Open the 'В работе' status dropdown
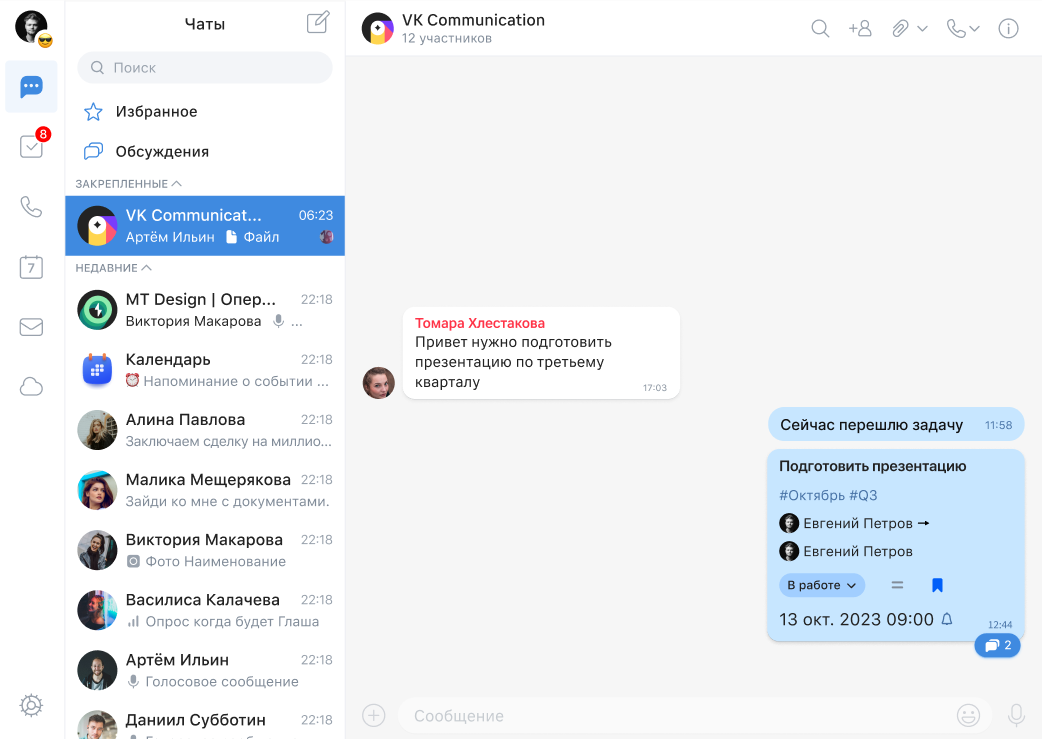Image resolution: width=1042 pixels, height=739 pixels. pyautogui.click(x=821, y=585)
